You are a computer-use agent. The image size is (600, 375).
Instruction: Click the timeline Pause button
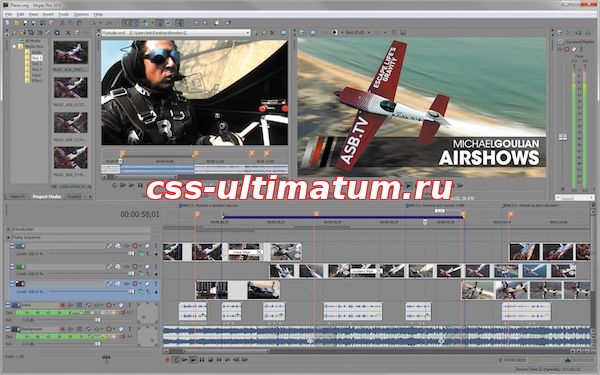click(x=202, y=360)
